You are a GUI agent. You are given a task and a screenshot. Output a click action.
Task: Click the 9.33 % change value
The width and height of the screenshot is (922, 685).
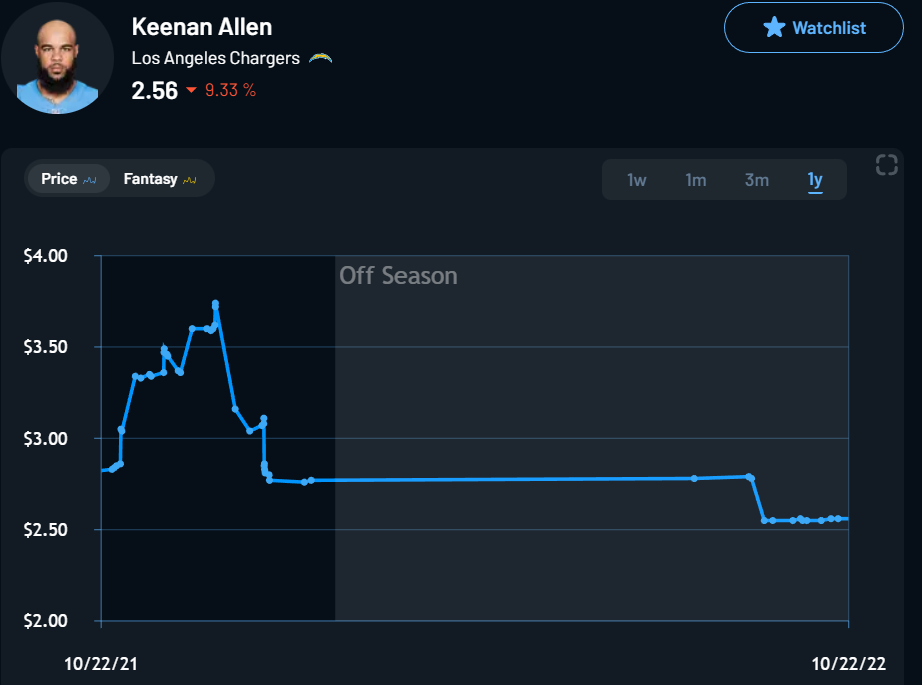(x=230, y=90)
